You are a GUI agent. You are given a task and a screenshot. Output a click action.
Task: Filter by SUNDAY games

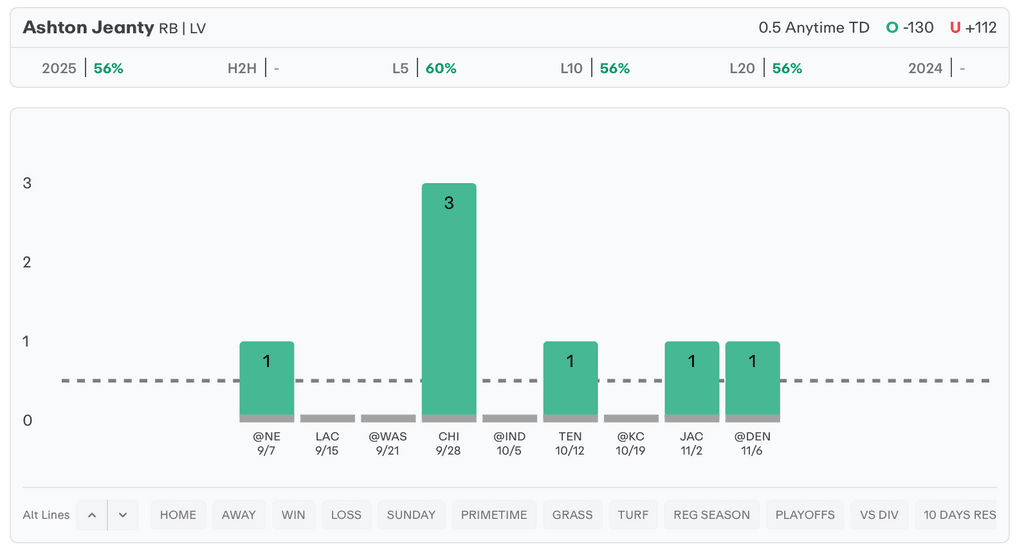[x=411, y=515]
